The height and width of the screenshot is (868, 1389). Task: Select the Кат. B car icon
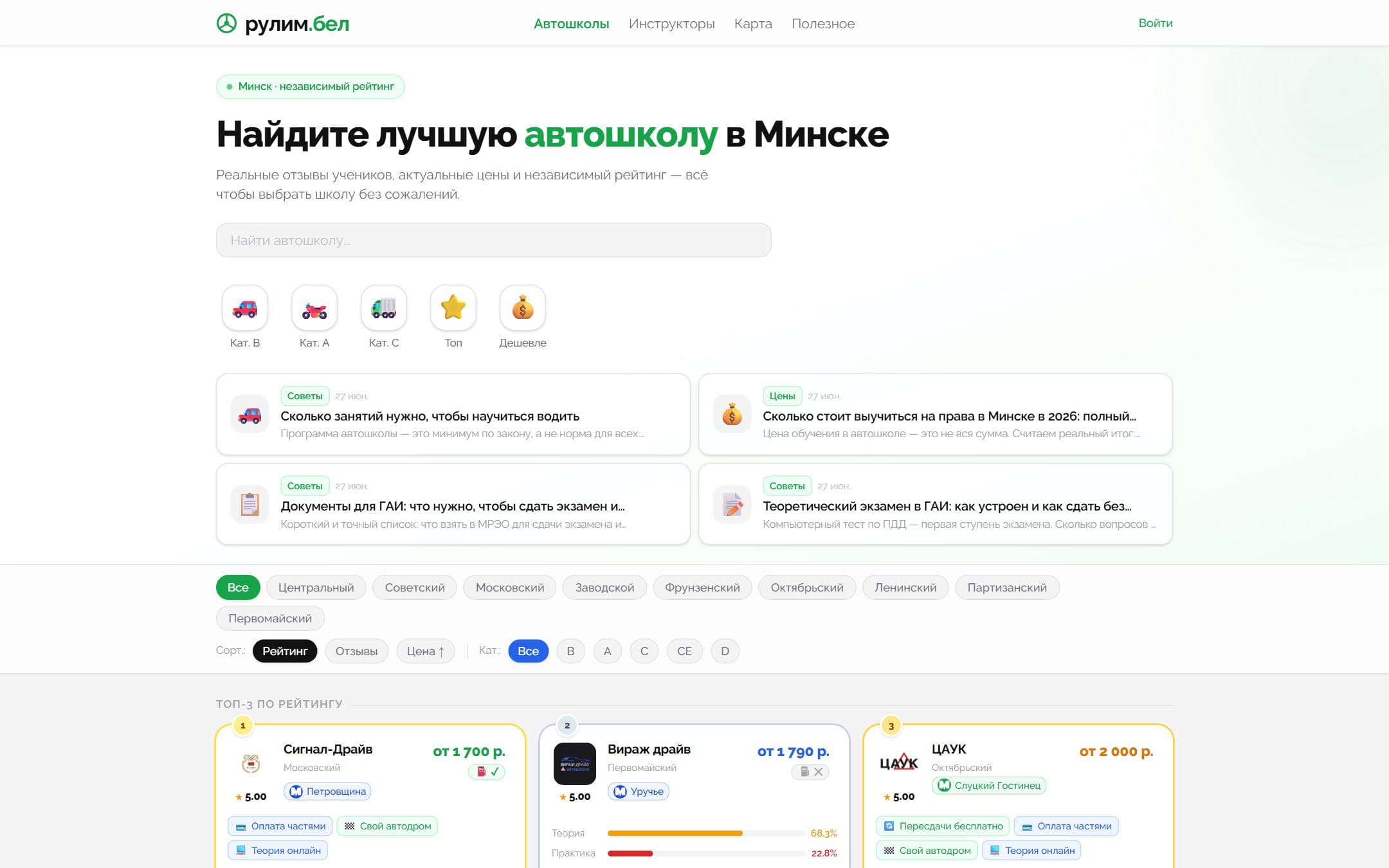click(x=245, y=308)
